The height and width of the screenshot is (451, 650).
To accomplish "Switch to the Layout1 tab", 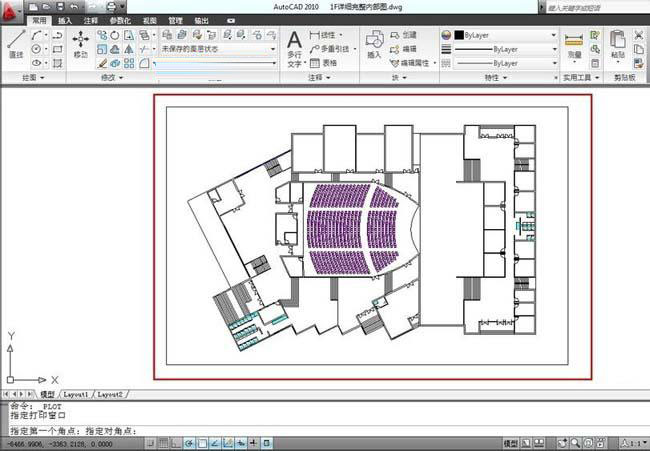I will pos(76,394).
